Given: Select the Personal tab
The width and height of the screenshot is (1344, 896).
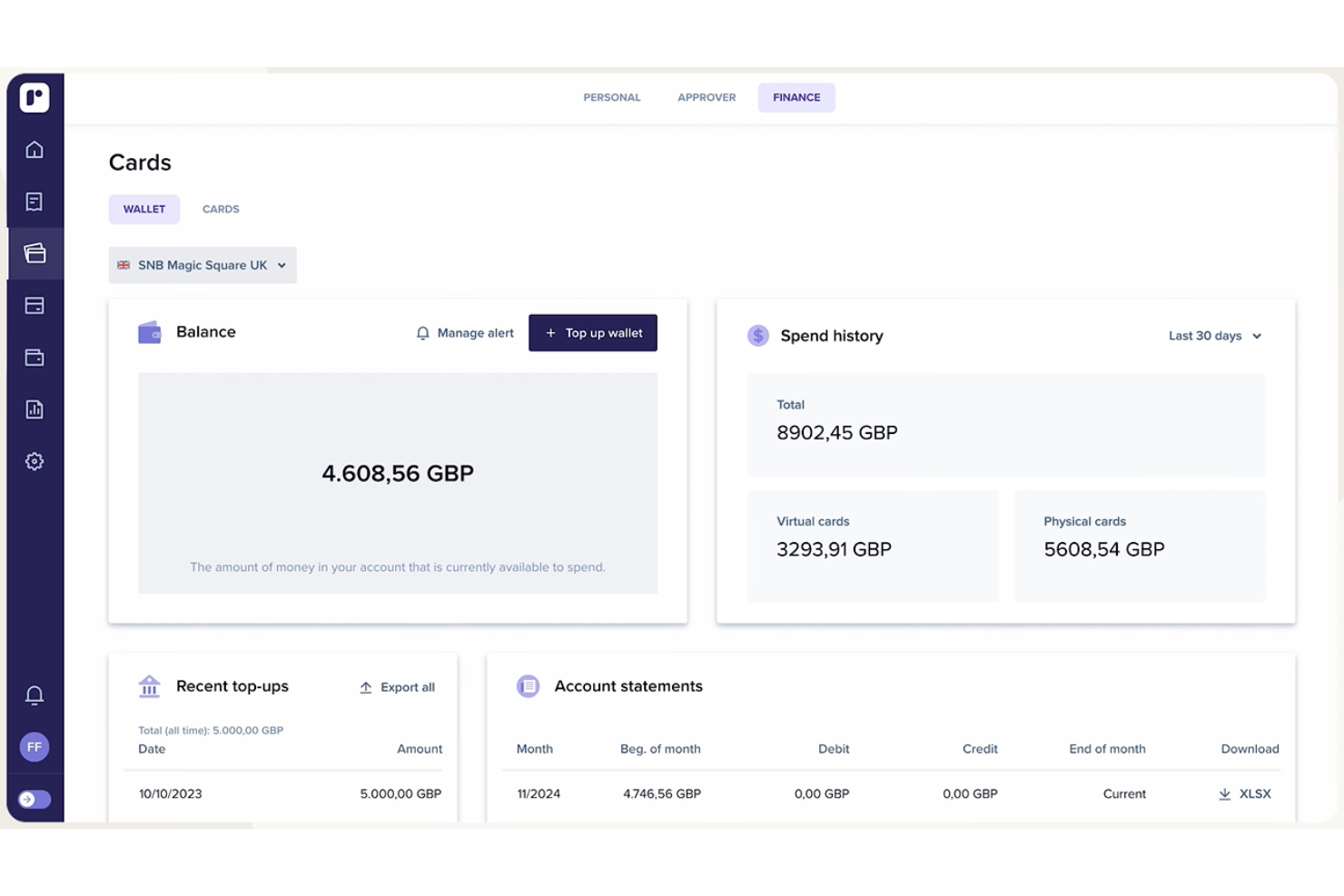Looking at the screenshot, I should point(611,97).
